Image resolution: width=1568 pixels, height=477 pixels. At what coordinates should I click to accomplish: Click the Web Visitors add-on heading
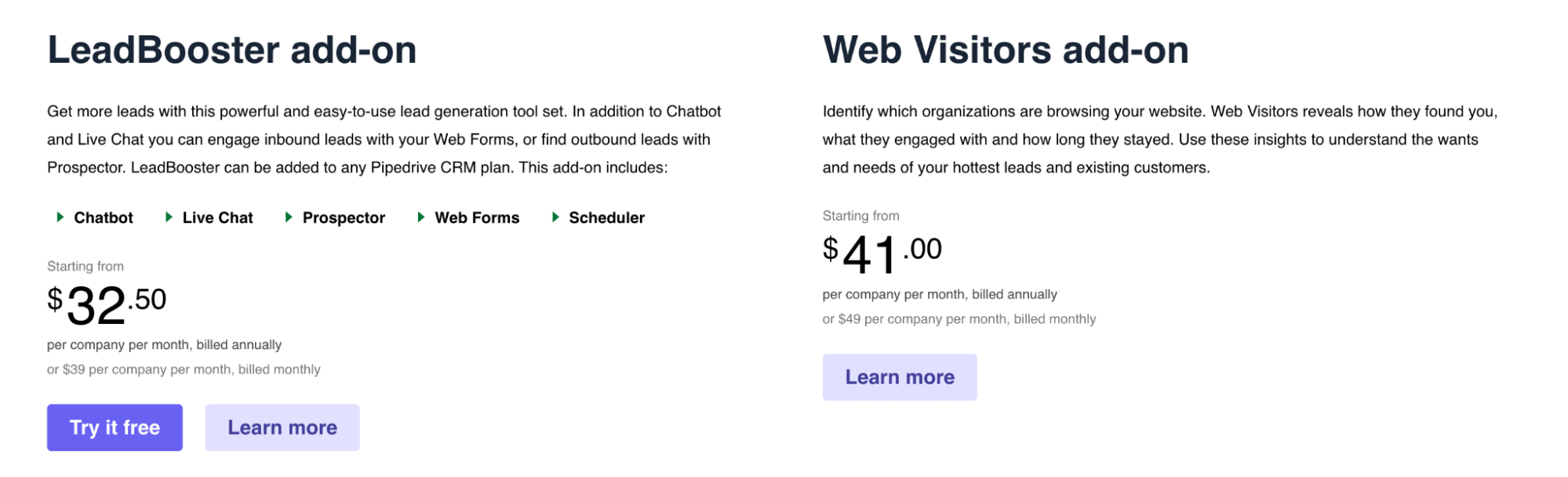tap(1006, 50)
